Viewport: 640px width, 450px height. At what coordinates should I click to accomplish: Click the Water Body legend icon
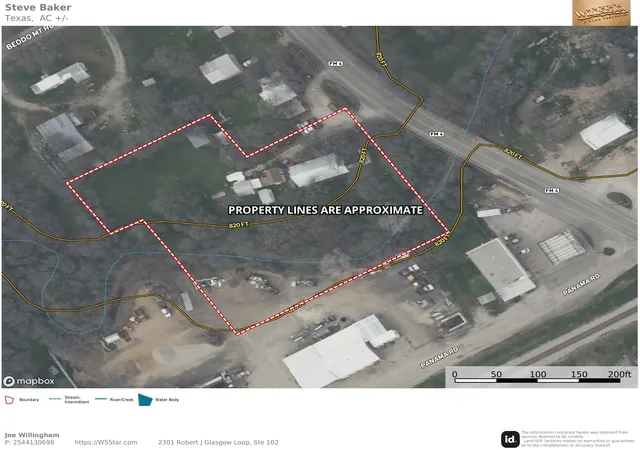coord(145,400)
